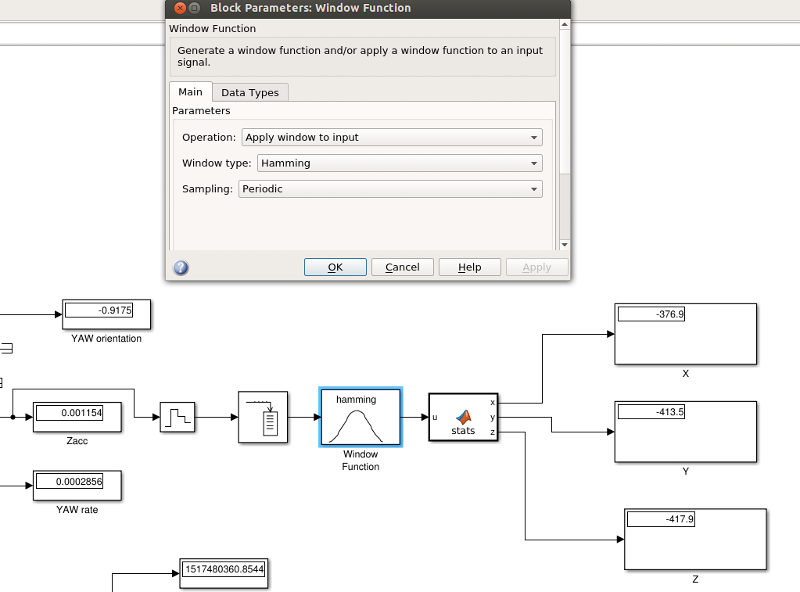Select the Main tab
800x592 pixels.
189,91
